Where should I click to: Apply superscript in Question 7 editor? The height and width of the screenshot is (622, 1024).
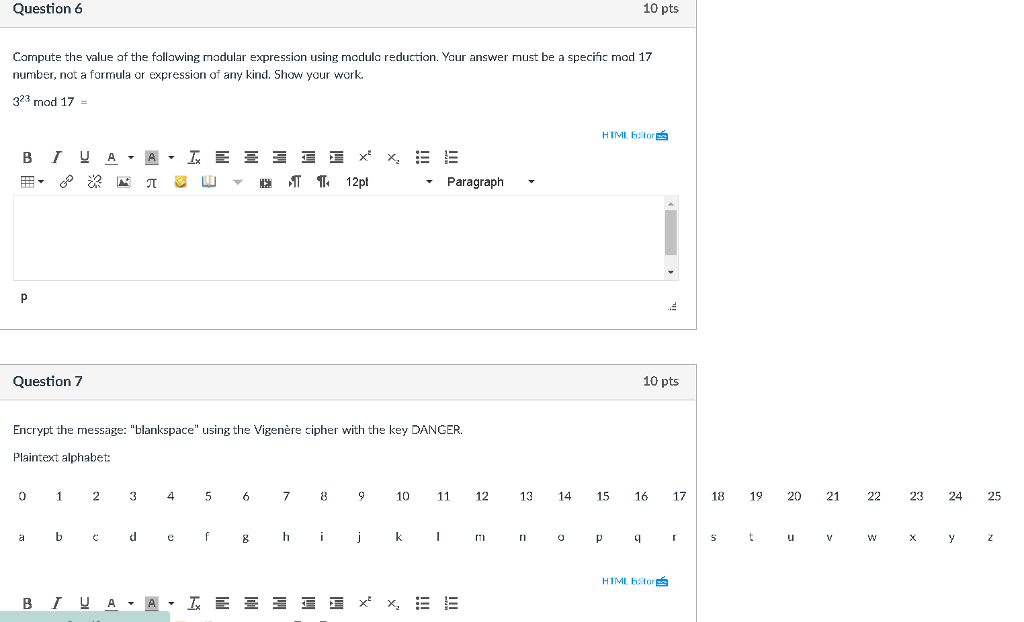click(x=364, y=604)
